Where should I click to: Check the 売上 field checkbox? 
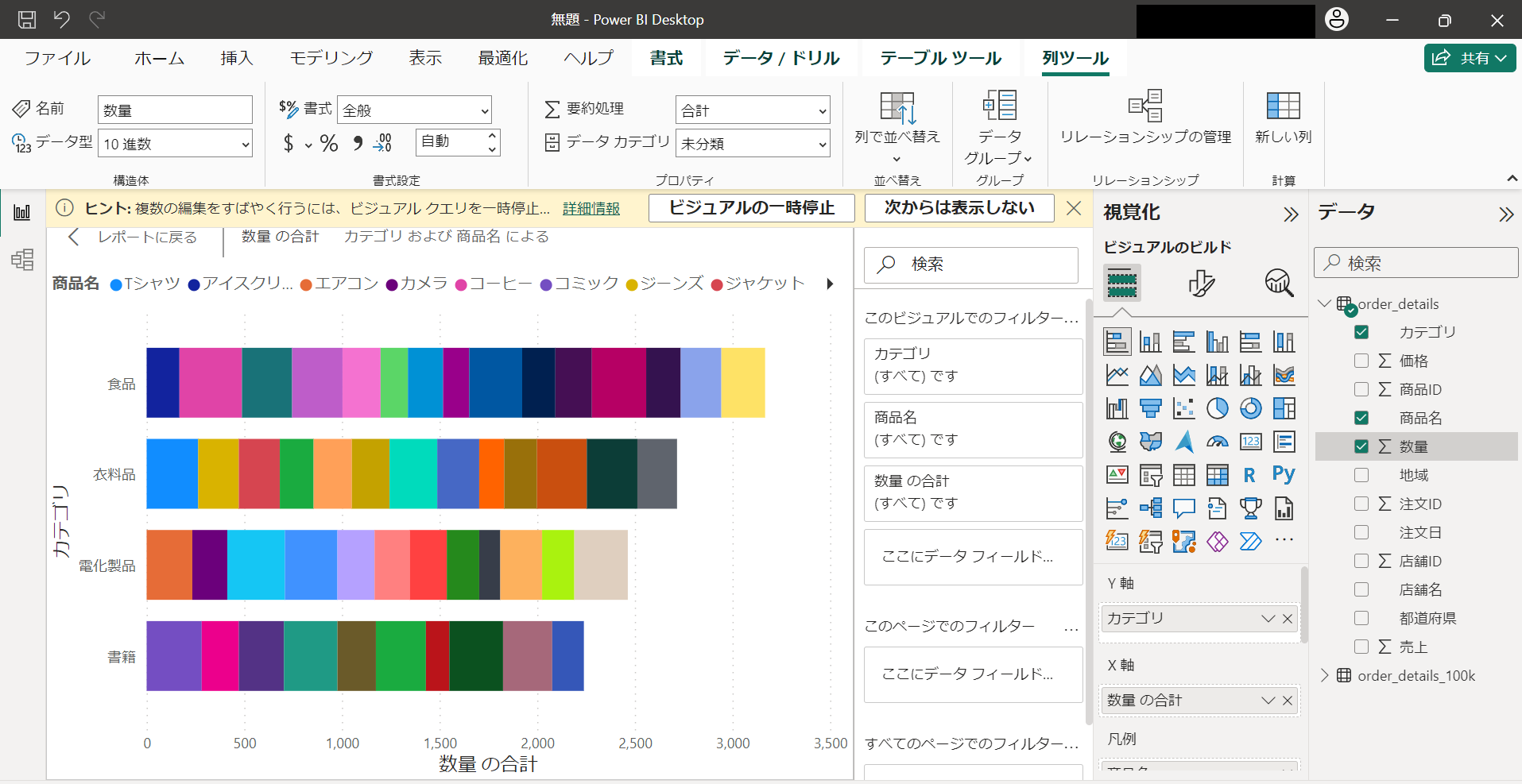1361,647
